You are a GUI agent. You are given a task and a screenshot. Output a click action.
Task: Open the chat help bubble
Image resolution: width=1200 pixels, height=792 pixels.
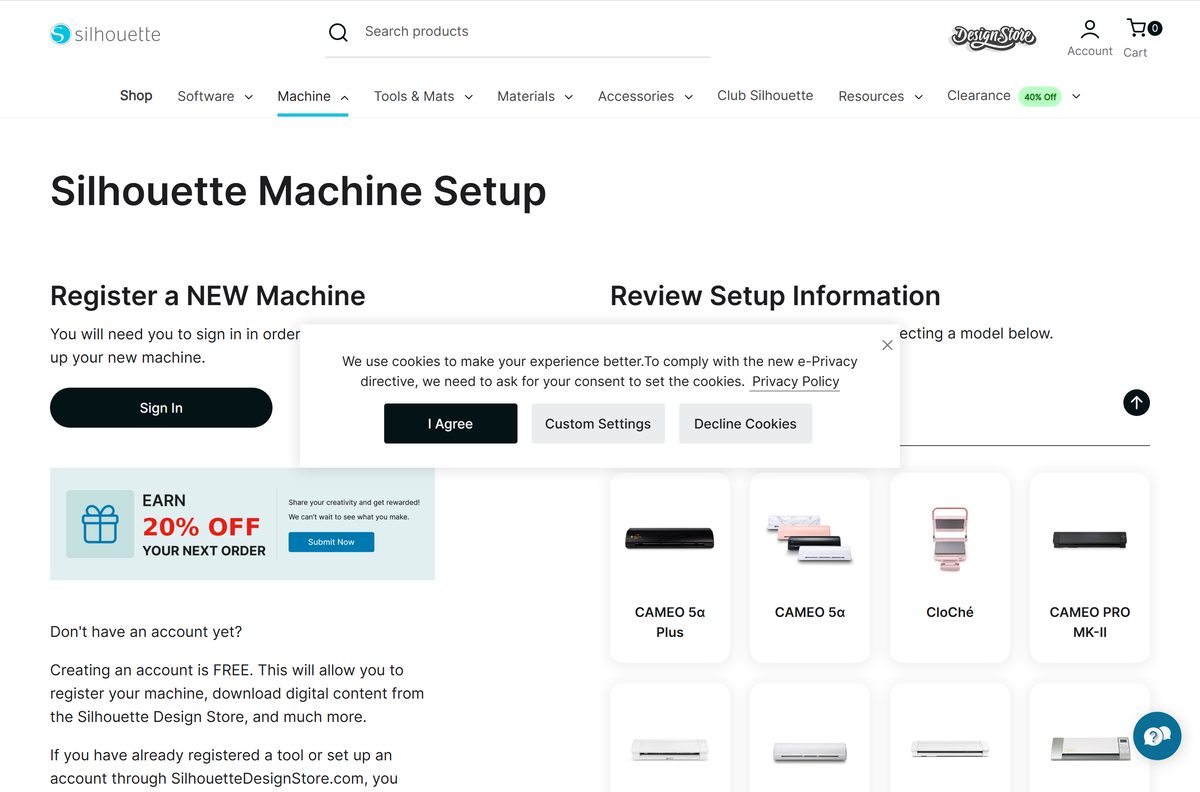tap(1157, 736)
